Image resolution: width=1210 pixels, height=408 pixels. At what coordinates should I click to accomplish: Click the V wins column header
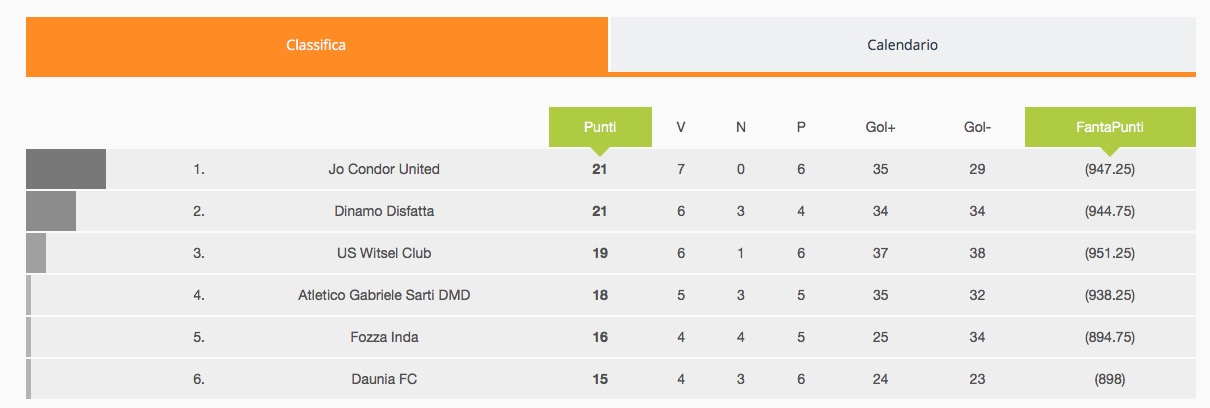click(x=681, y=127)
